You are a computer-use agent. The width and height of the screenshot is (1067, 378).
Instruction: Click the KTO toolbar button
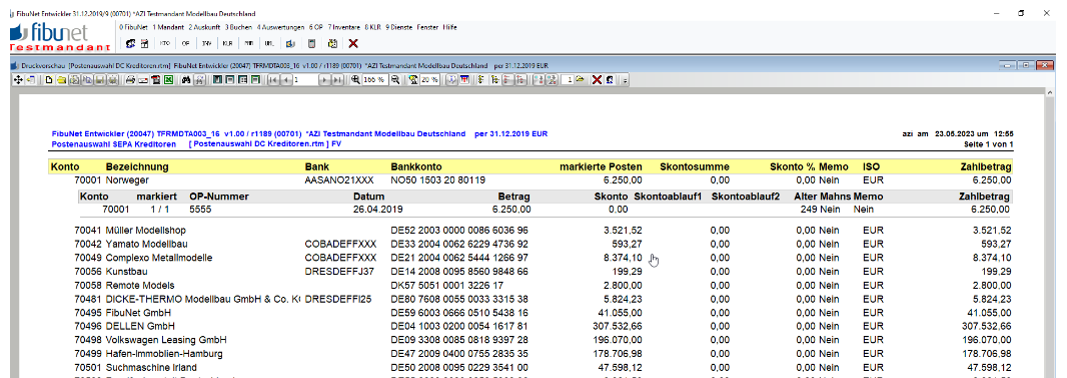click(x=165, y=43)
